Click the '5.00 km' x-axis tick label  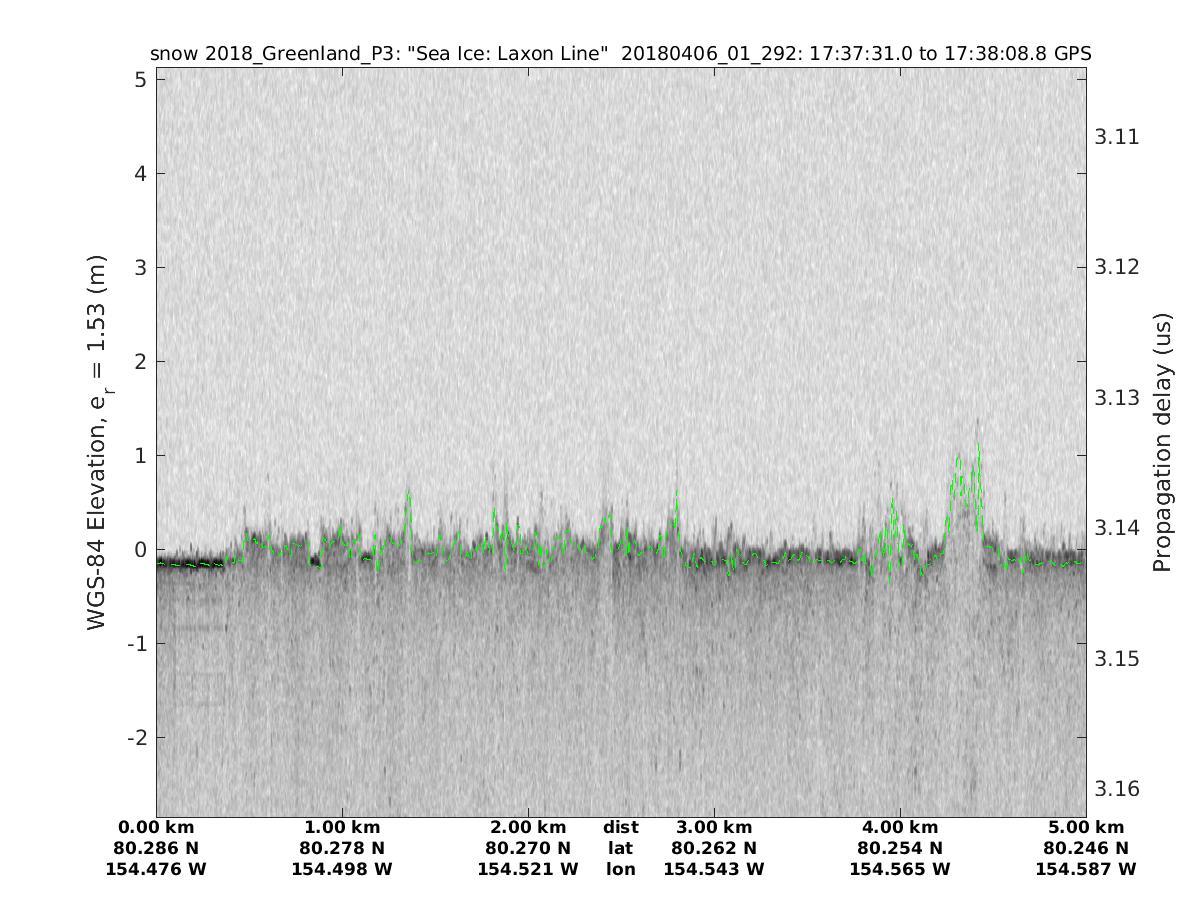pyautogui.click(x=1086, y=827)
